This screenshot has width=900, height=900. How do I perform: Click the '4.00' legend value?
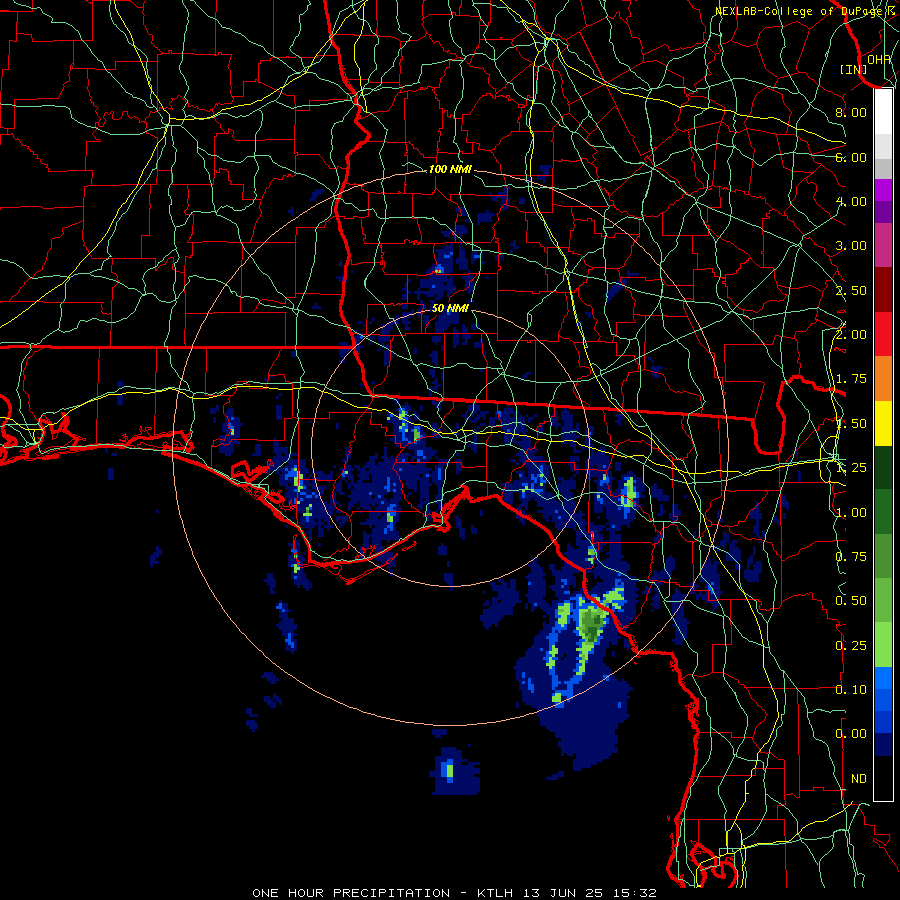[x=851, y=201]
